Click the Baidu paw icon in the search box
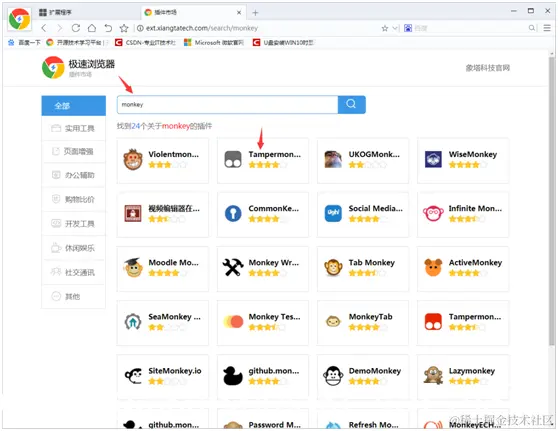The height and width of the screenshot is (431, 558). point(408,28)
